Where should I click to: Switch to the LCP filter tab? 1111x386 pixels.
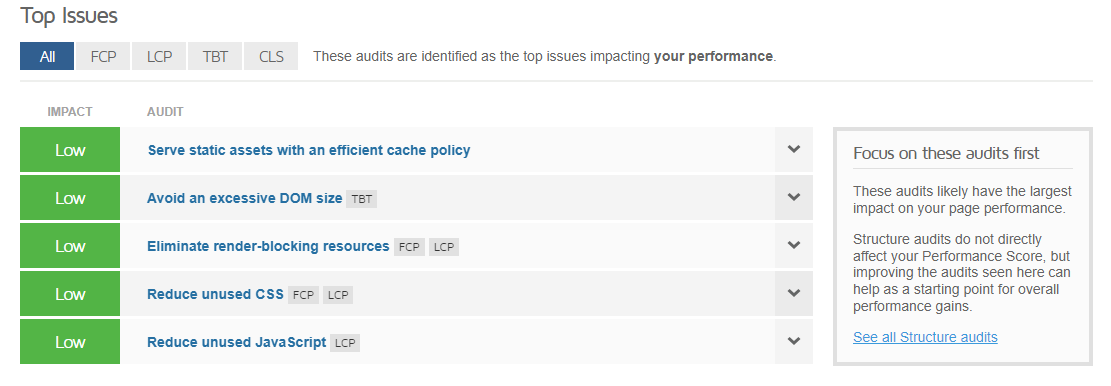(x=159, y=56)
